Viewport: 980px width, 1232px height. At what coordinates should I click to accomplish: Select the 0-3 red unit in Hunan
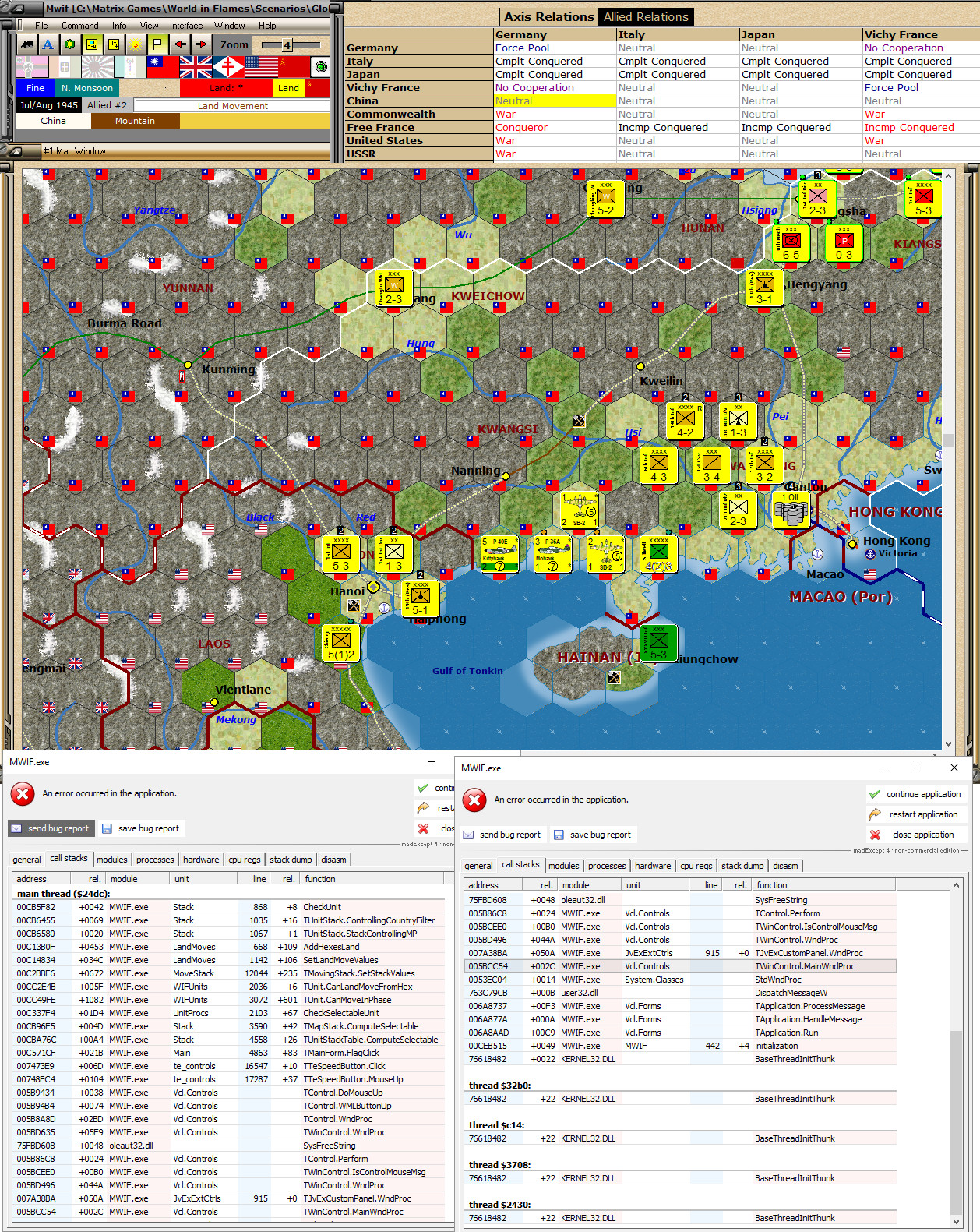coord(844,243)
